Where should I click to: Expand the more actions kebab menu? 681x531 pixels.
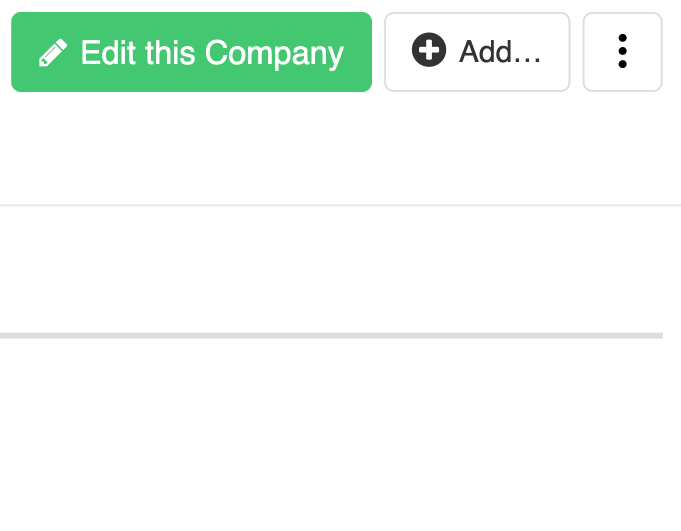tap(622, 52)
